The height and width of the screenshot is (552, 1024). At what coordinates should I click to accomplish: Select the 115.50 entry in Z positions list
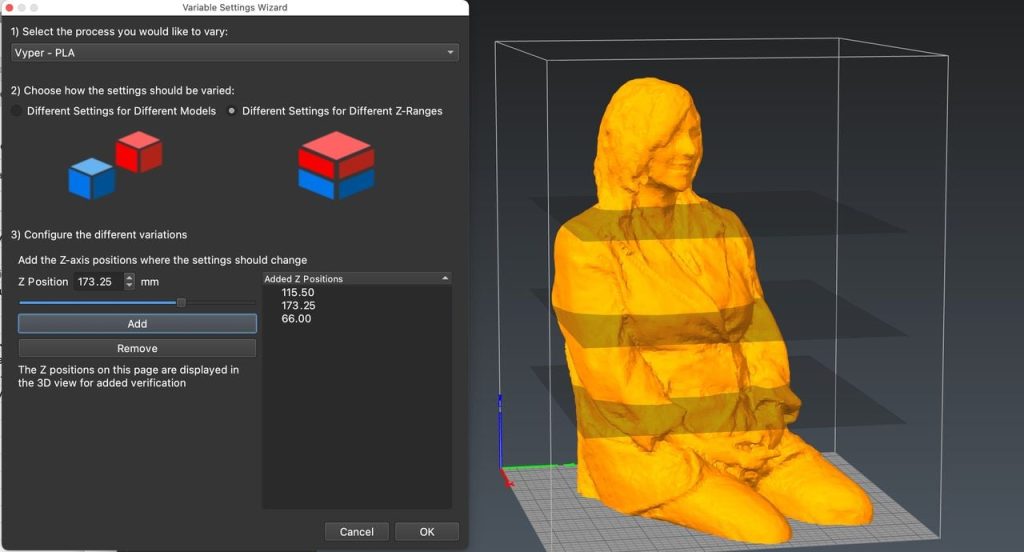[x=298, y=293]
